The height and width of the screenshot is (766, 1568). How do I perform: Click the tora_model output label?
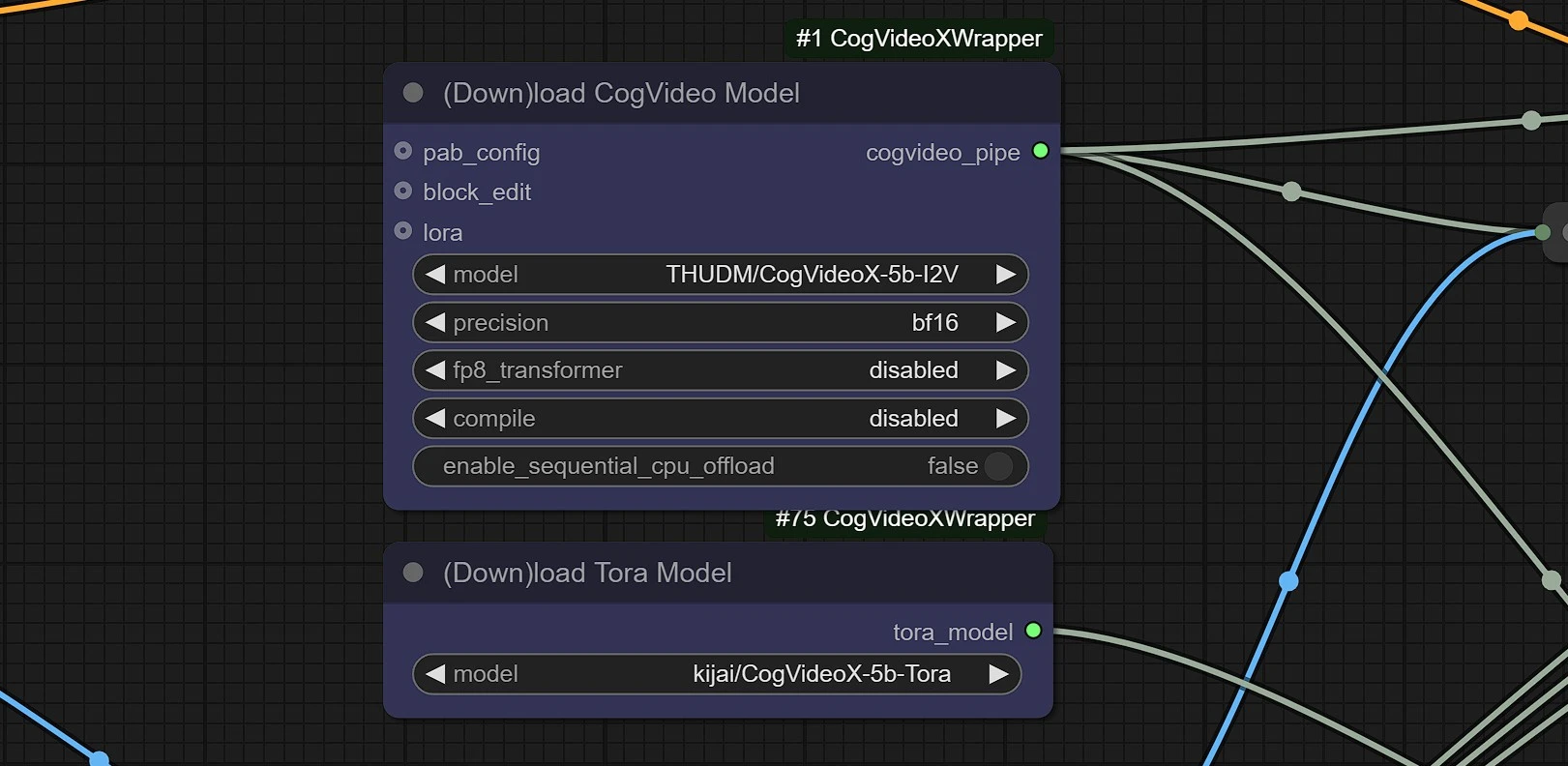pyautogui.click(x=953, y=632)
